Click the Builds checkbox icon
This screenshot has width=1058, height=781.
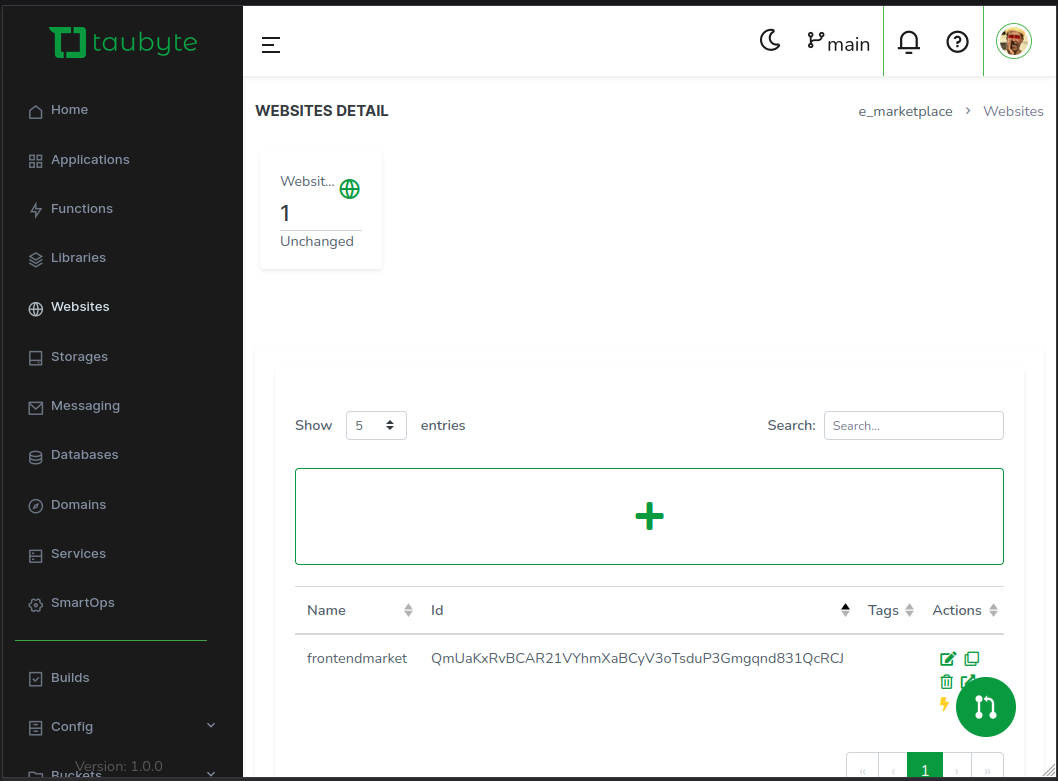pyautogui.click(x=36, y=680)
